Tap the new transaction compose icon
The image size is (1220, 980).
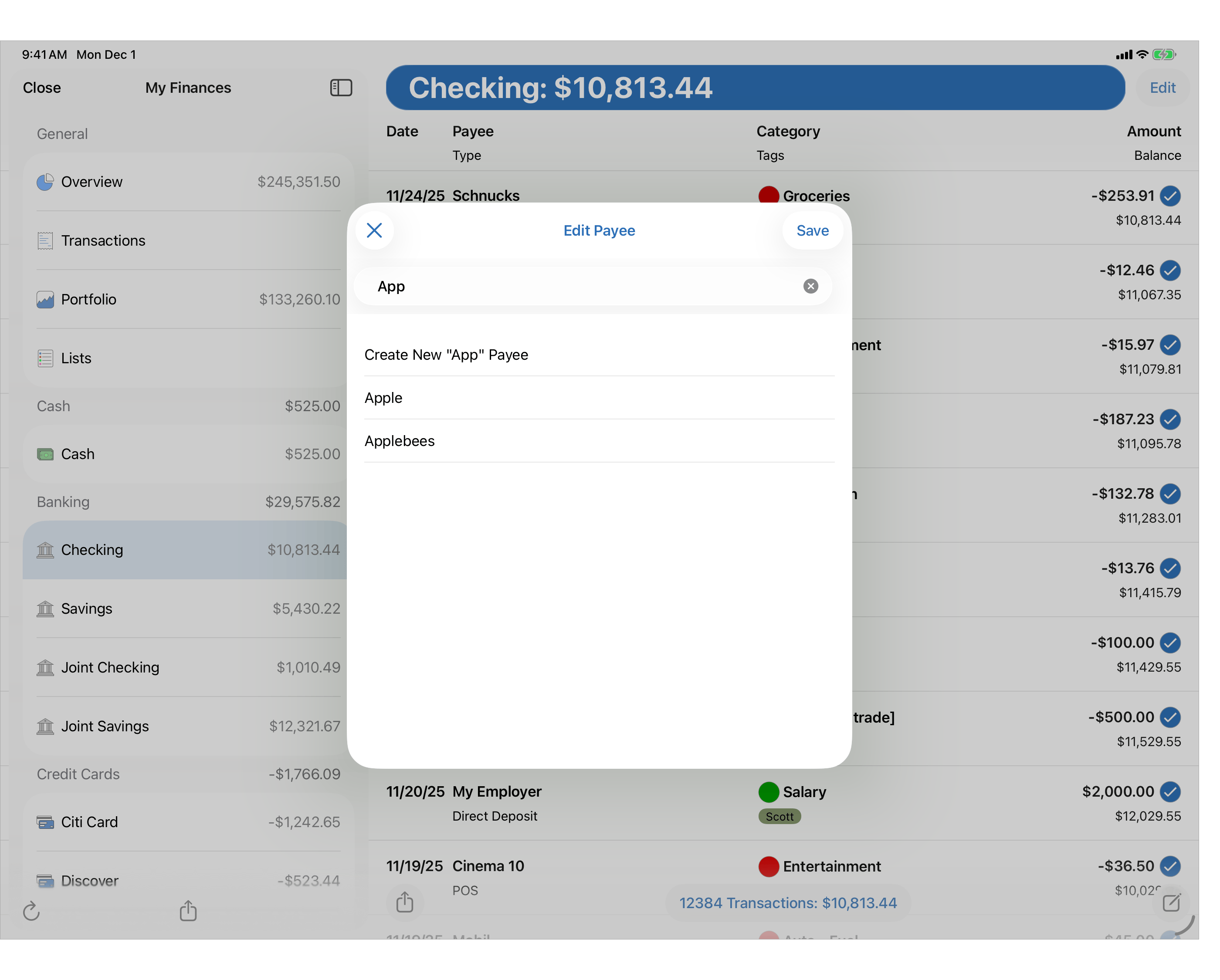click(x=1171, y=902)
